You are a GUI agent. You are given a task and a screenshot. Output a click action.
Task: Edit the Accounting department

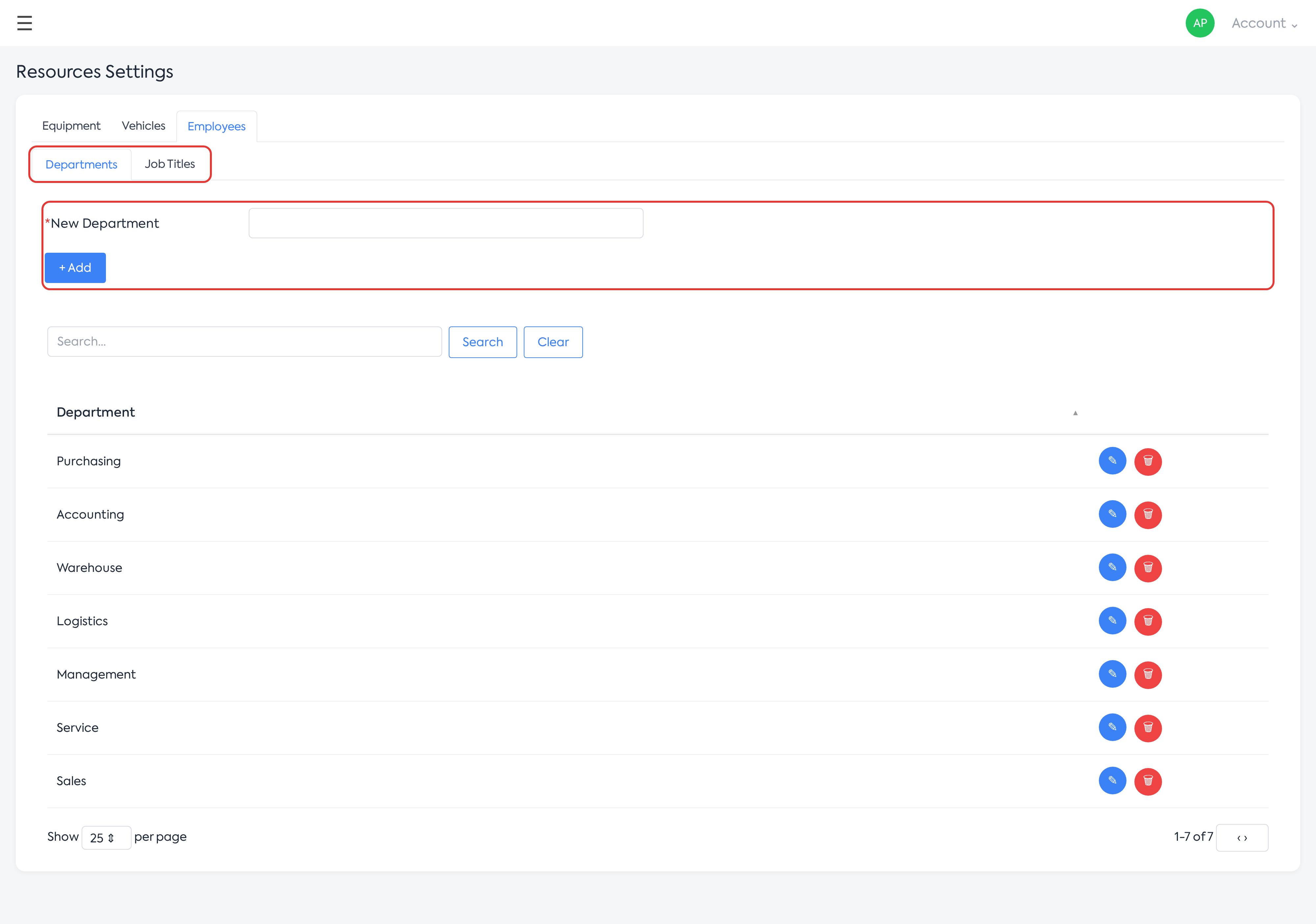click(x=1113, y=514)
